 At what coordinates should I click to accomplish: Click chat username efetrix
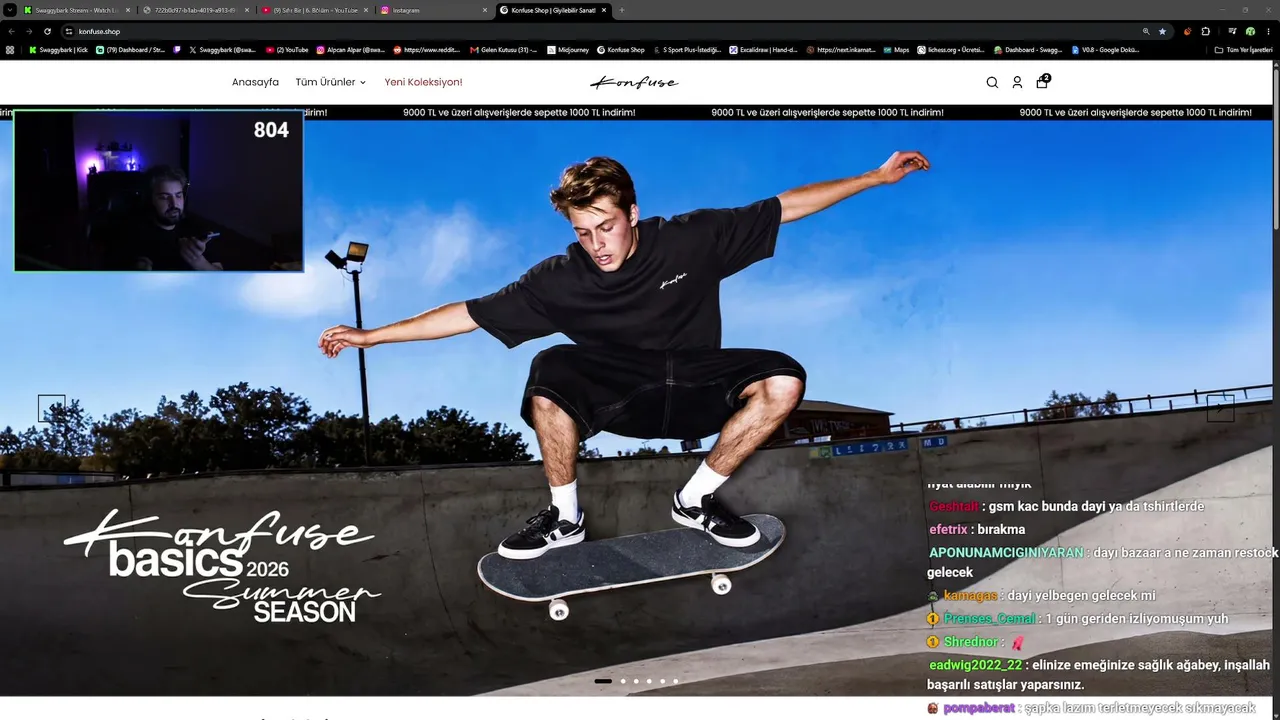pos(948,529)
